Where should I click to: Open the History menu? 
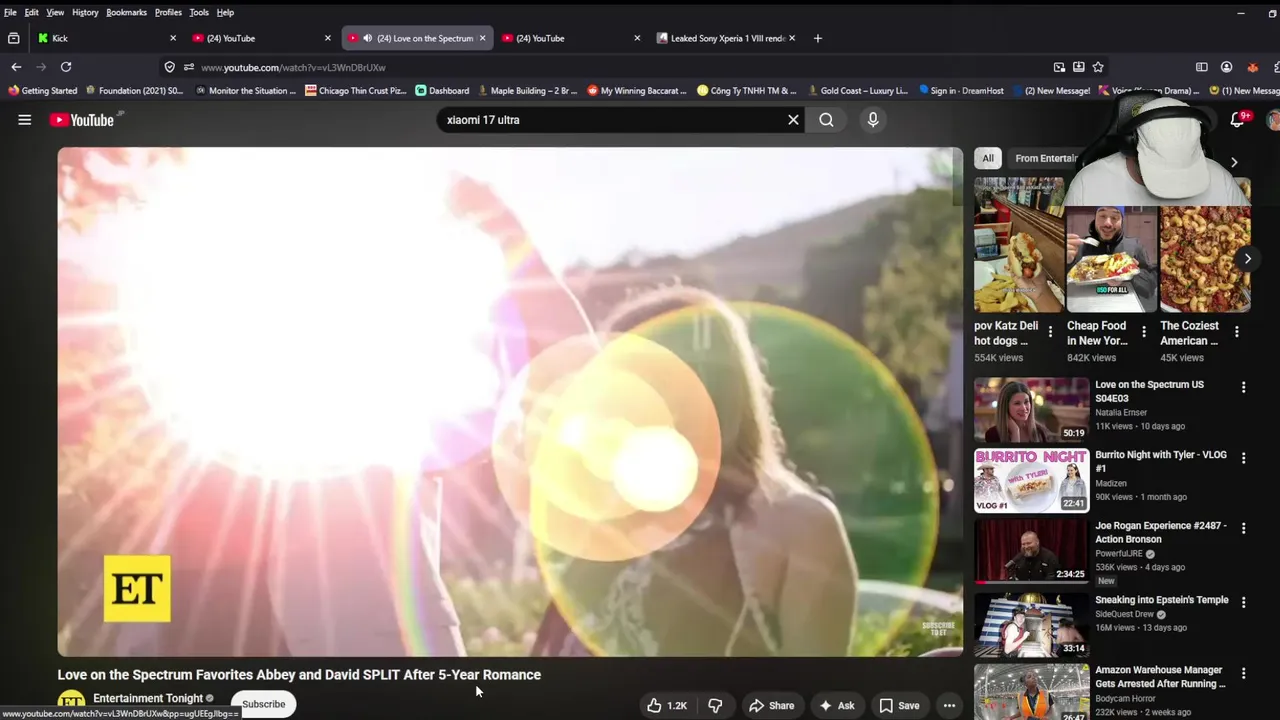pyautogui.click(x=85, y=12)
